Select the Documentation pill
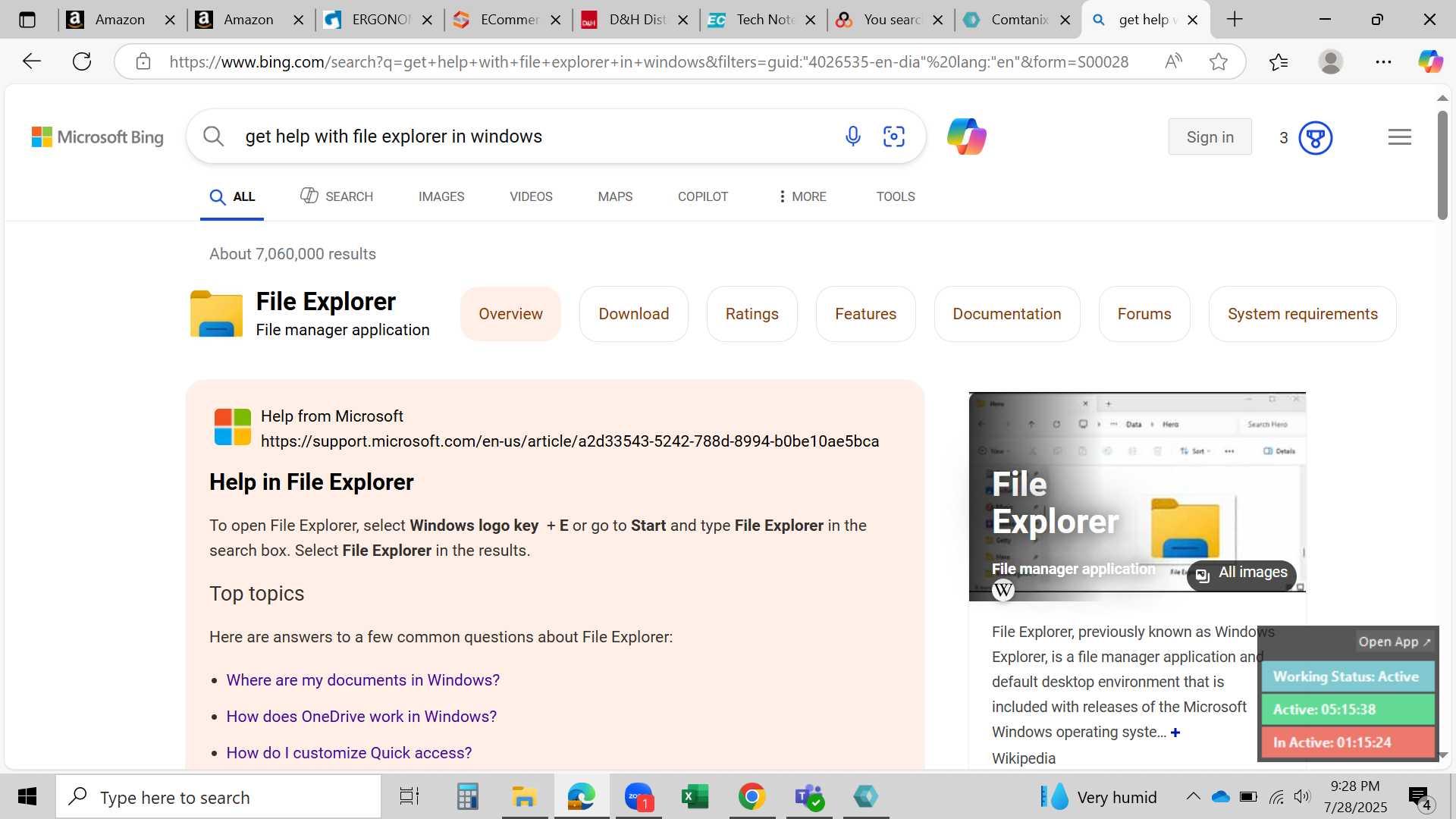The height and width of the screenshot is (819, 1456). (1007, 314)
